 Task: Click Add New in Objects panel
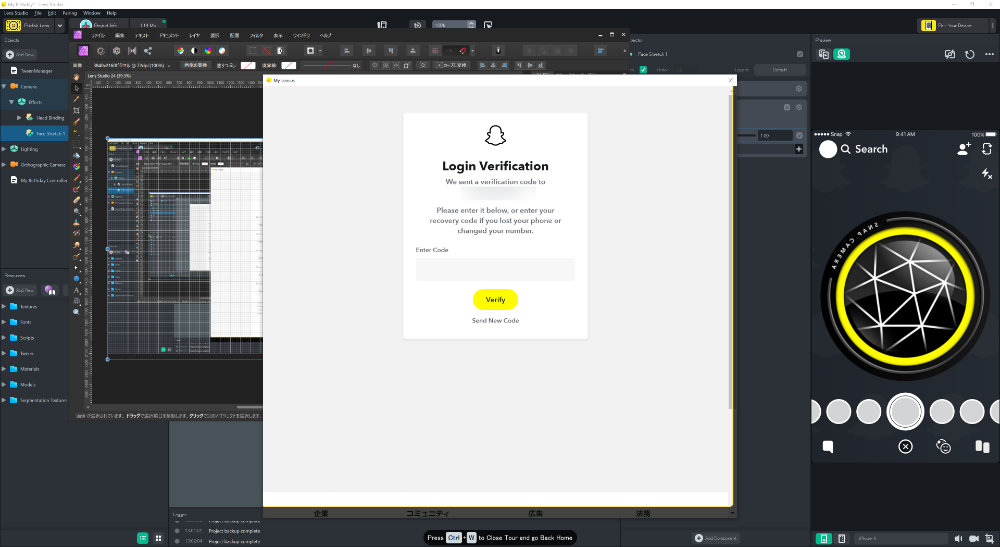20,55
